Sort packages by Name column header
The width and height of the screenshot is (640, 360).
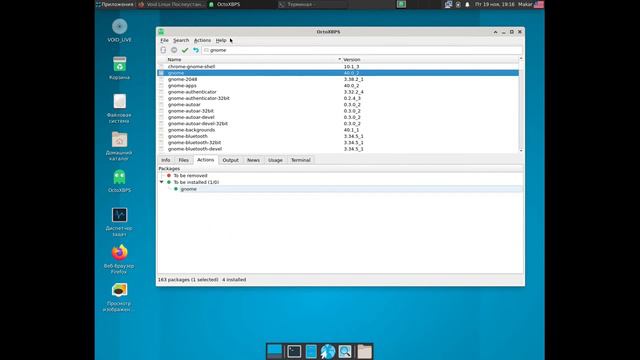(x=249, y=60)
